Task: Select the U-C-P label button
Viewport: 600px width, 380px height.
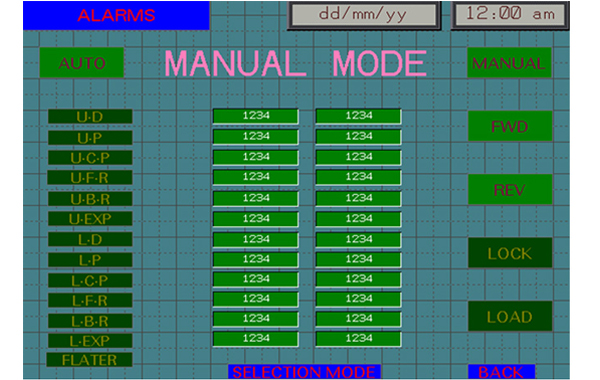Action: coord(90,158)
